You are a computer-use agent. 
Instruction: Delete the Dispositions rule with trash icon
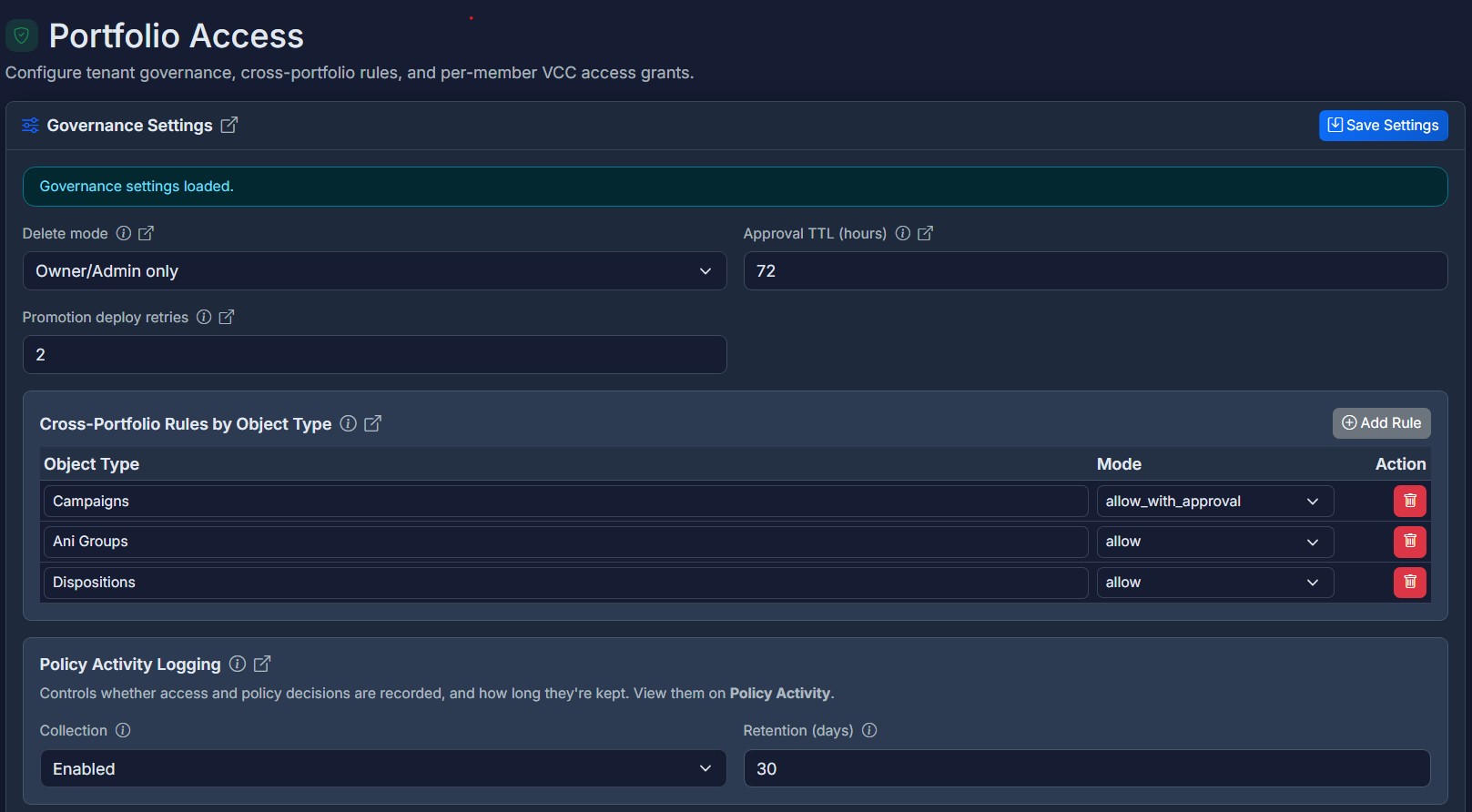[x=1410, y=582]
